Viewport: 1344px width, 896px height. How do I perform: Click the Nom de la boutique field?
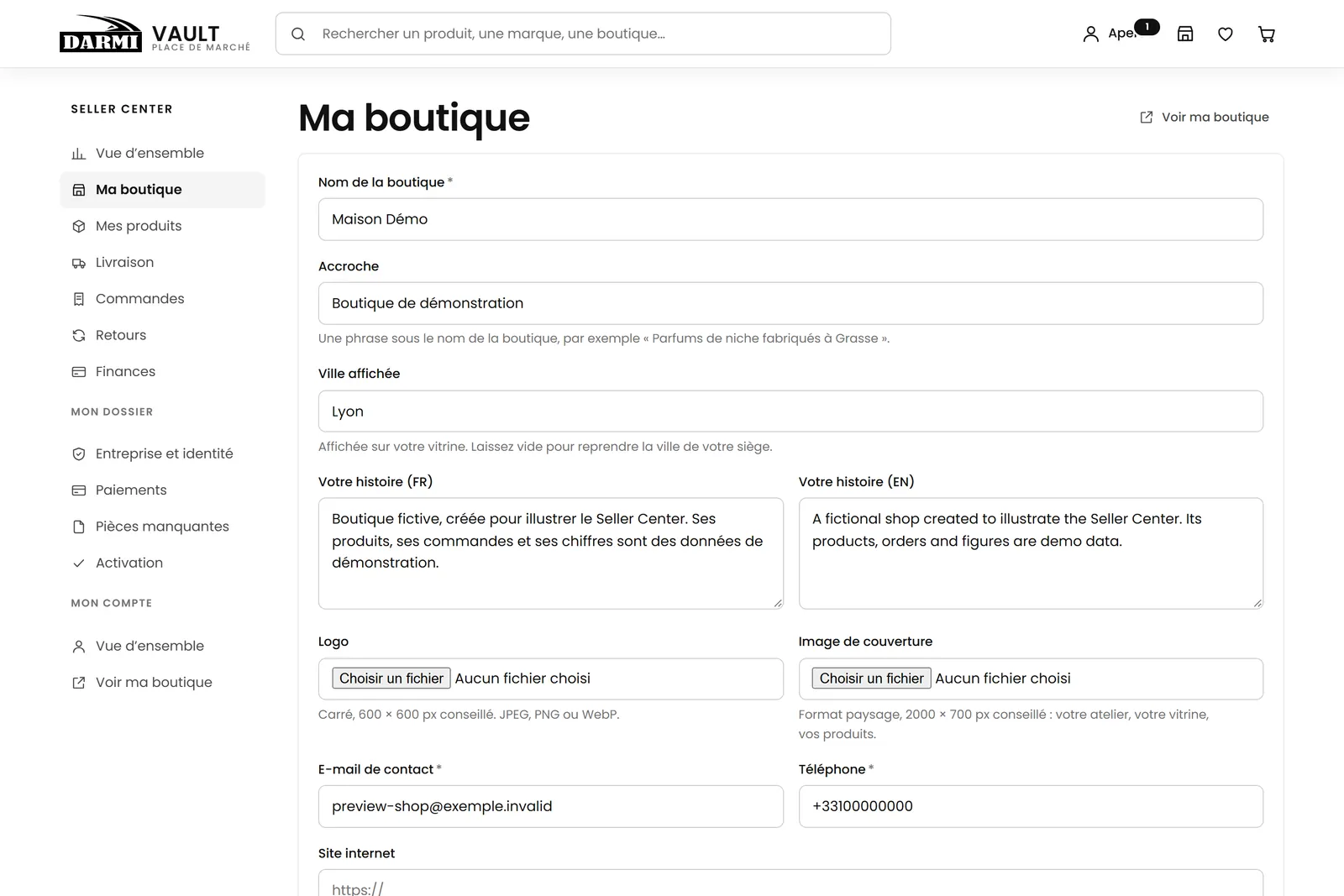(x=790, y=219)
